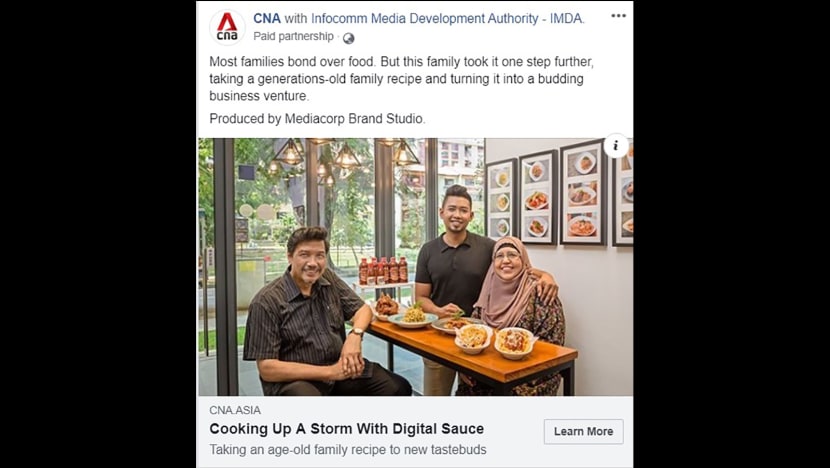The height and width of the screenshot is (468, 830).
Task: Click the caption starting Most families bond
Action: pyautogui.click(x=401, y=79)
